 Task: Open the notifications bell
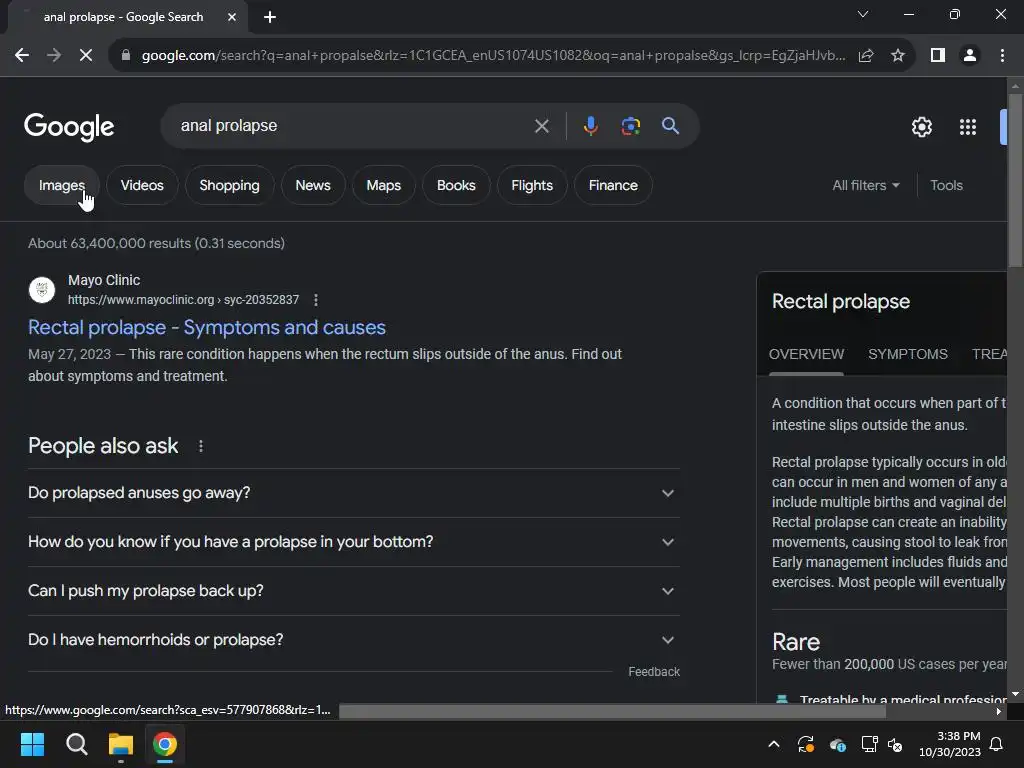(997, 744)
